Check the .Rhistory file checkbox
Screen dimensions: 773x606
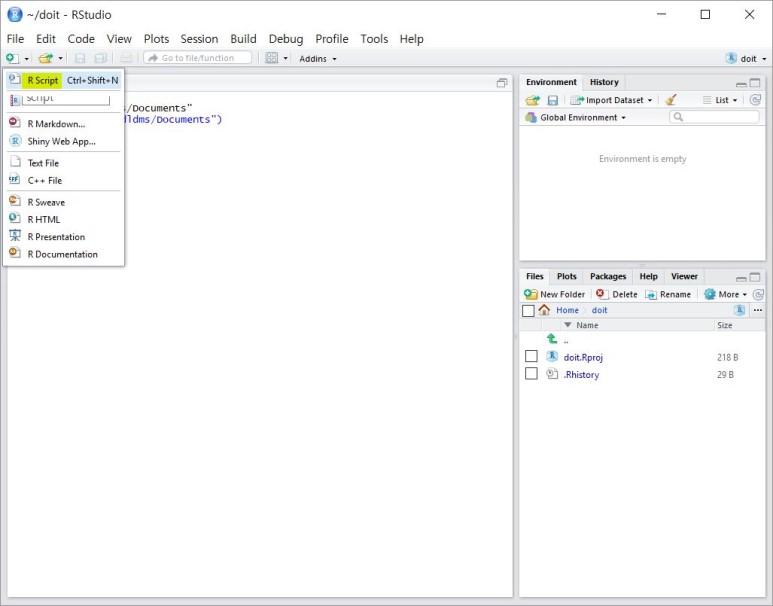click(x=531, y=373)
